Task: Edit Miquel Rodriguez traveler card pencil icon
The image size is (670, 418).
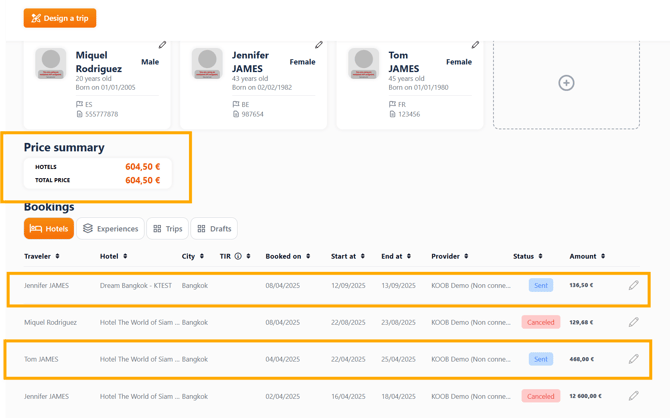Action: [163, 45]
